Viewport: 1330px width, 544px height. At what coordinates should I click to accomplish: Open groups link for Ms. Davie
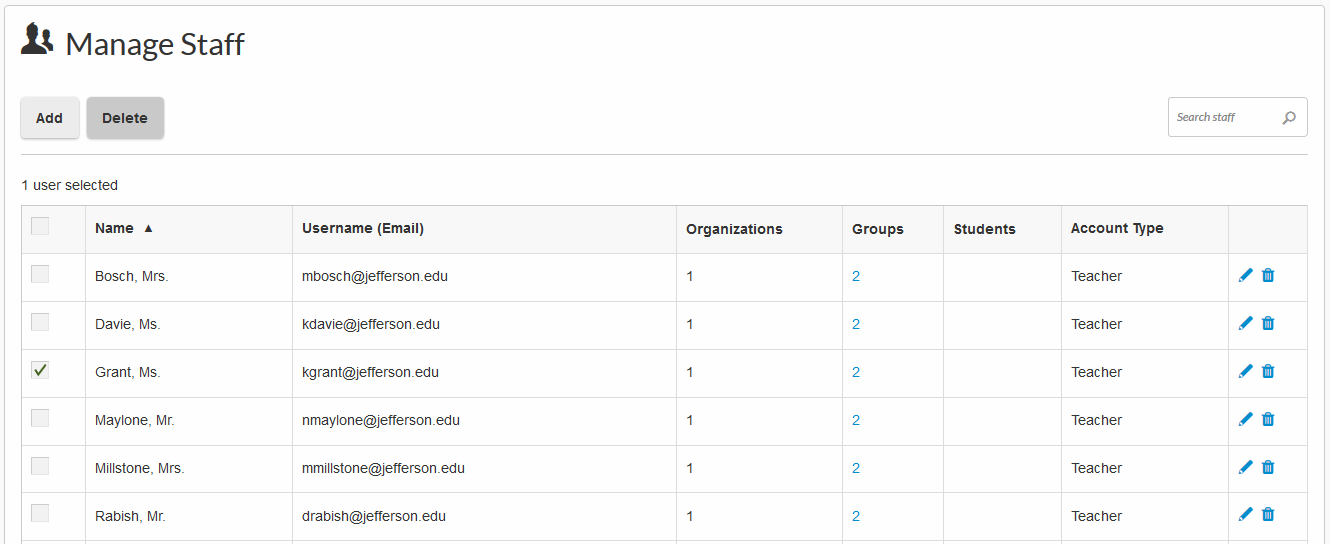click(856, 324)
